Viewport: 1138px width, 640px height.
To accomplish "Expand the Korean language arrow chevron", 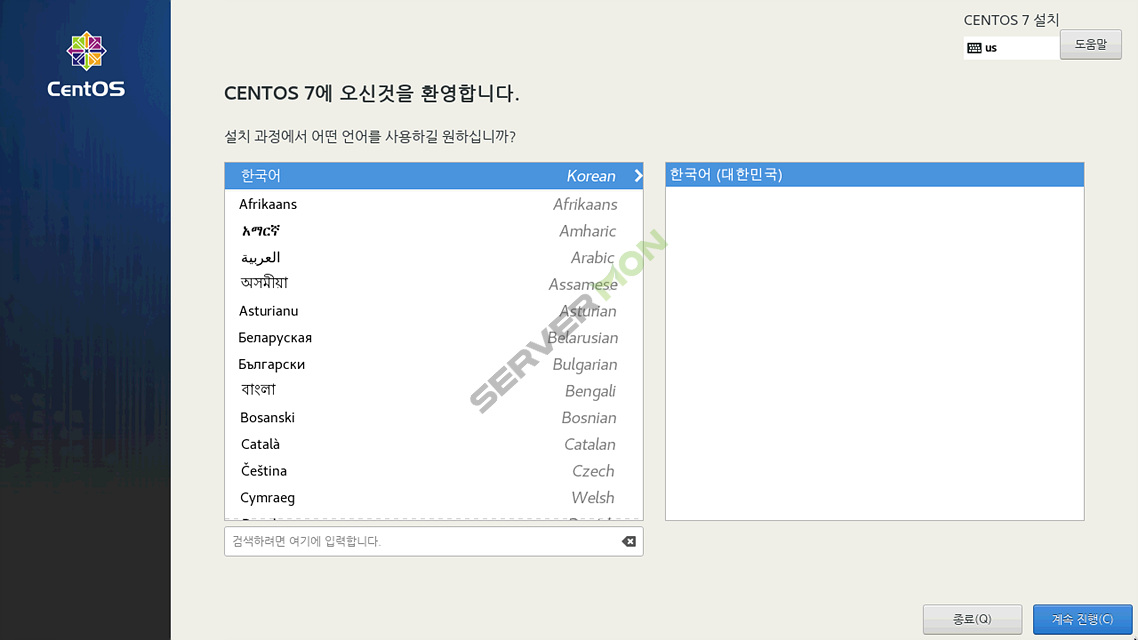I will (x=638, y=176).
